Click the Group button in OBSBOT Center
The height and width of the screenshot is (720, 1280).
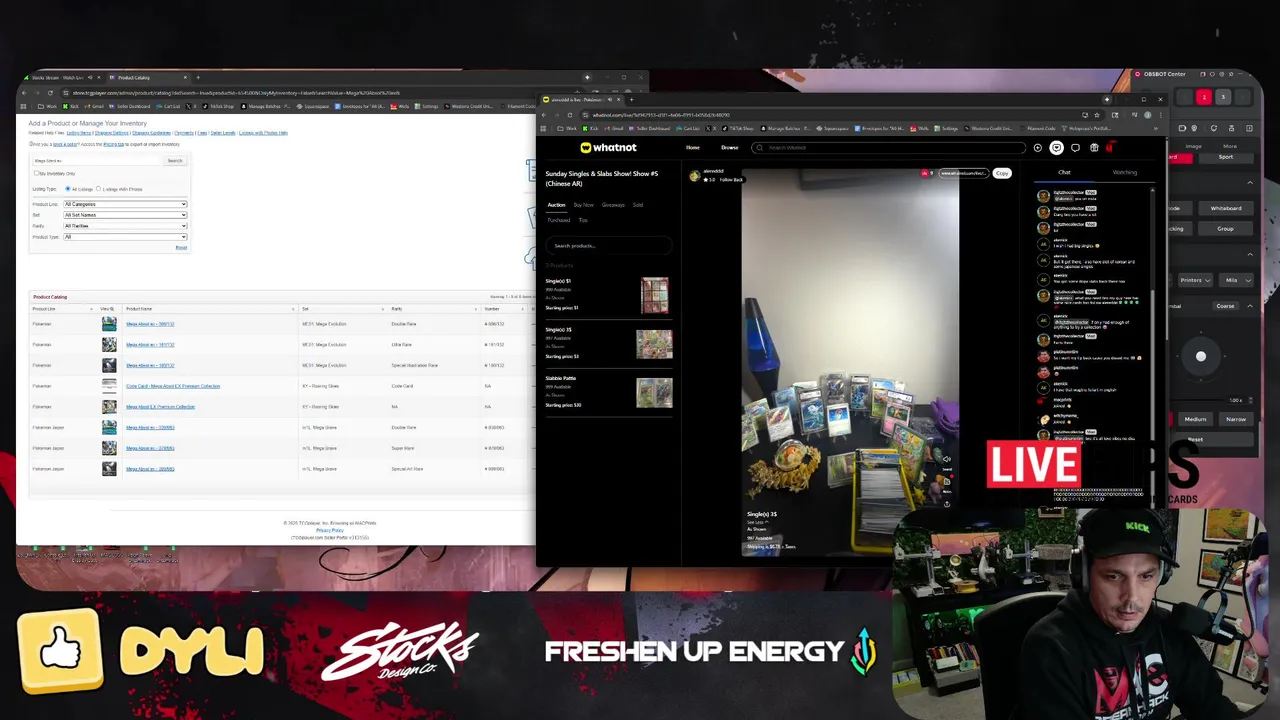click(x=1225, y=229)
